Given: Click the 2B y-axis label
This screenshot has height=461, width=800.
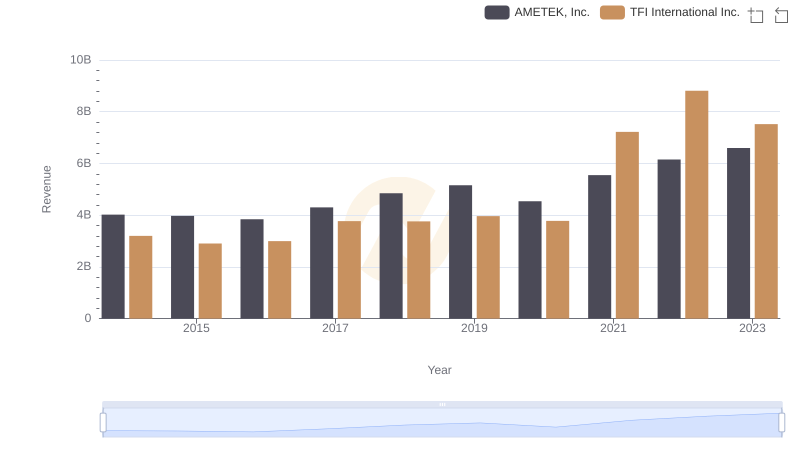Looking at the screenshot, I should click(x=84, y=266).
